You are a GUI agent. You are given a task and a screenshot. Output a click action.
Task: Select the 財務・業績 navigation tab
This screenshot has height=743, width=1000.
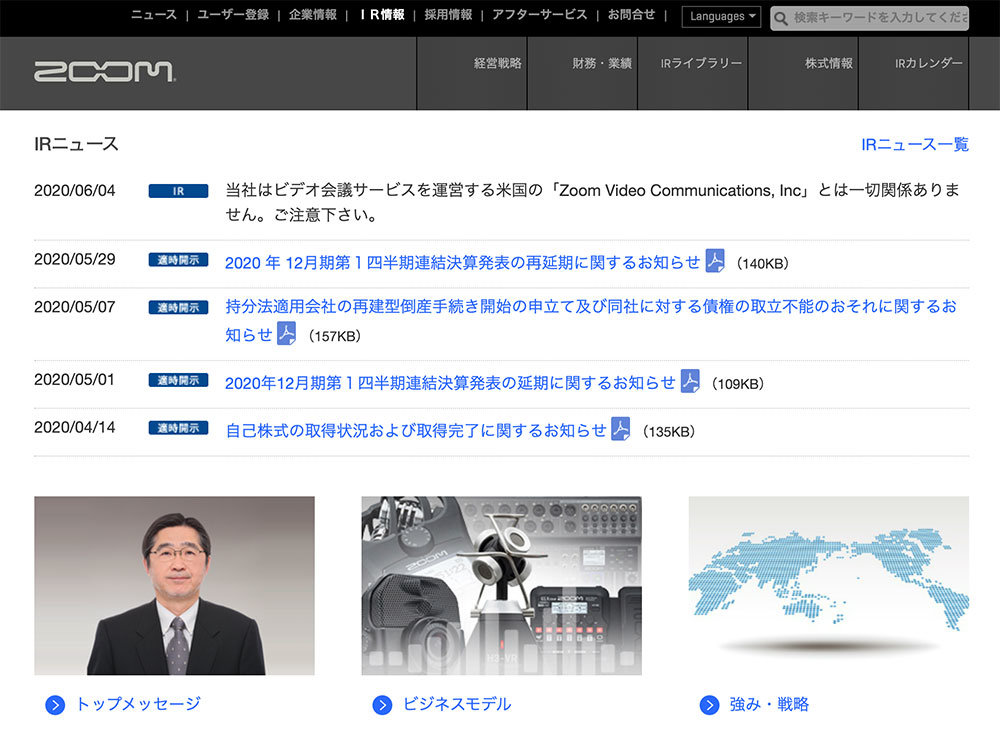pos(582,73)
